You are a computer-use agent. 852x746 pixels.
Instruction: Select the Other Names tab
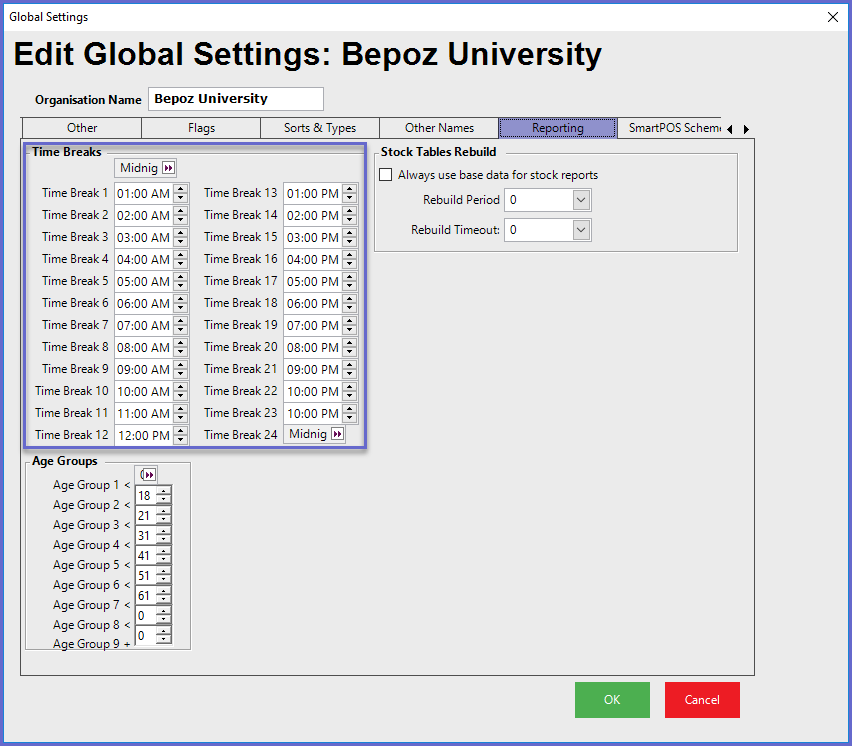pyautogui.click(x=439, y=128)
